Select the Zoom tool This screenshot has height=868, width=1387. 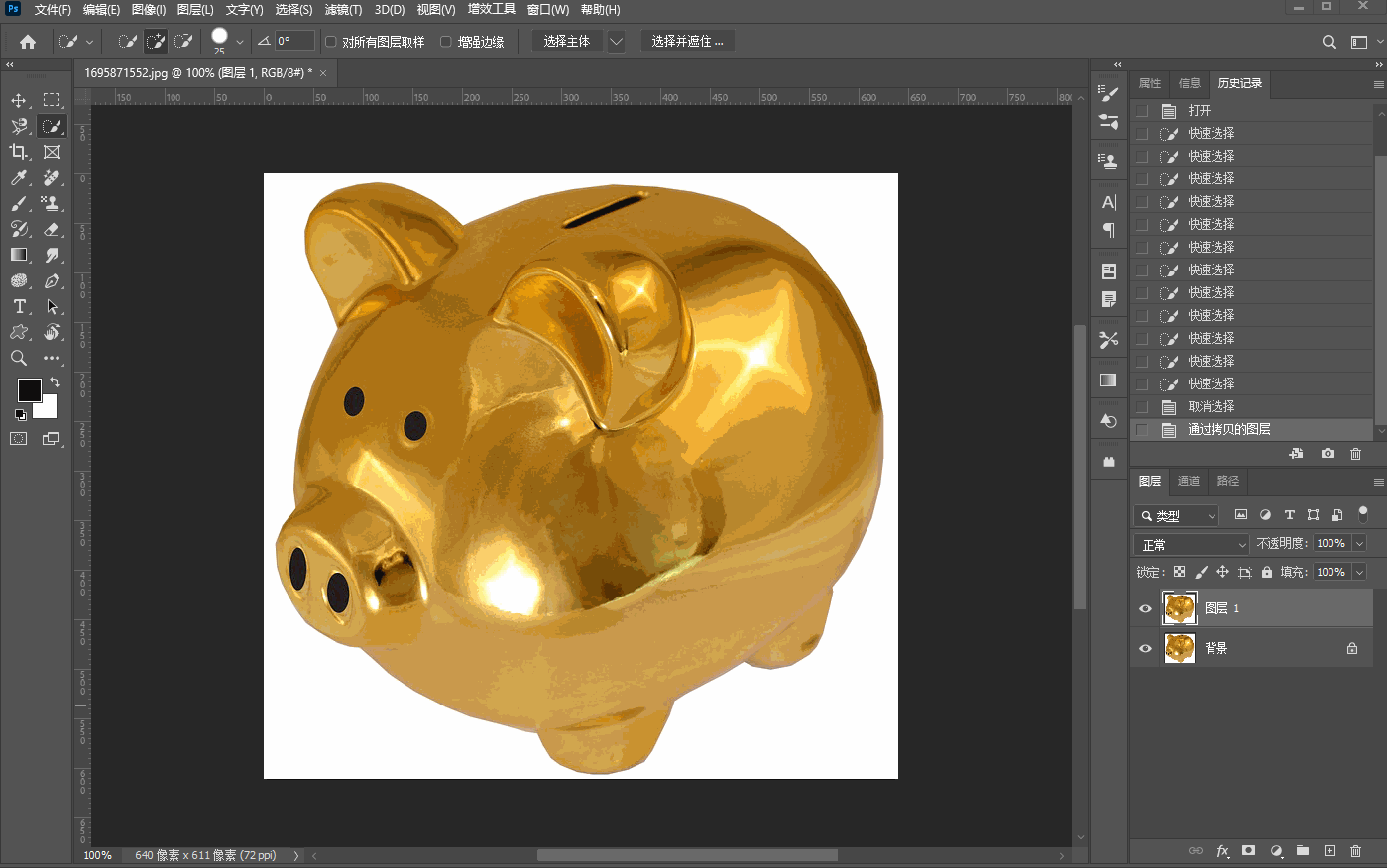tap(19, 358)
